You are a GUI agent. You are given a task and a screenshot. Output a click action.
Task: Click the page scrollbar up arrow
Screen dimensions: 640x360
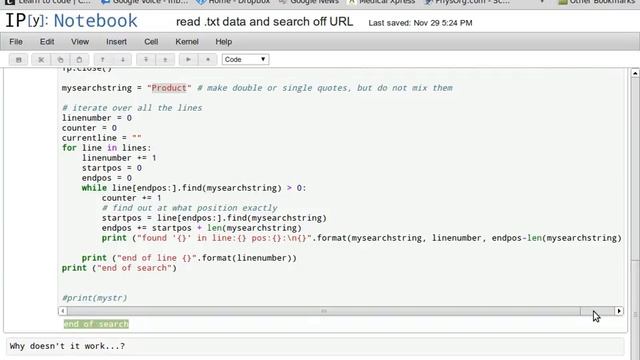point(635,73)
